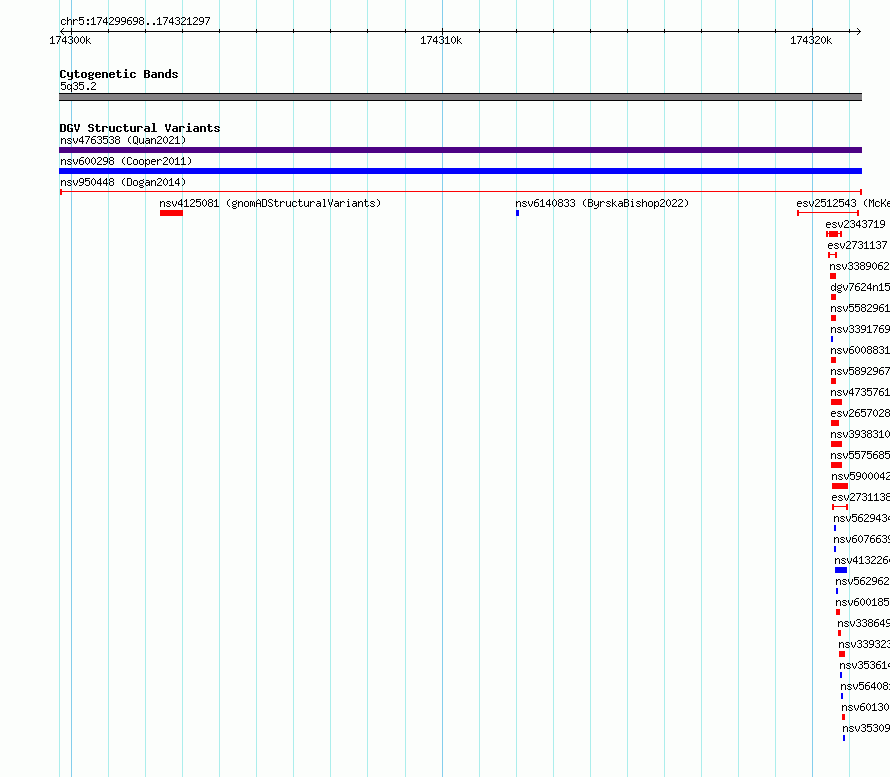The image size is (890, 777).
Task: Click the esv2657028 variant label
Action: [860, 413]
